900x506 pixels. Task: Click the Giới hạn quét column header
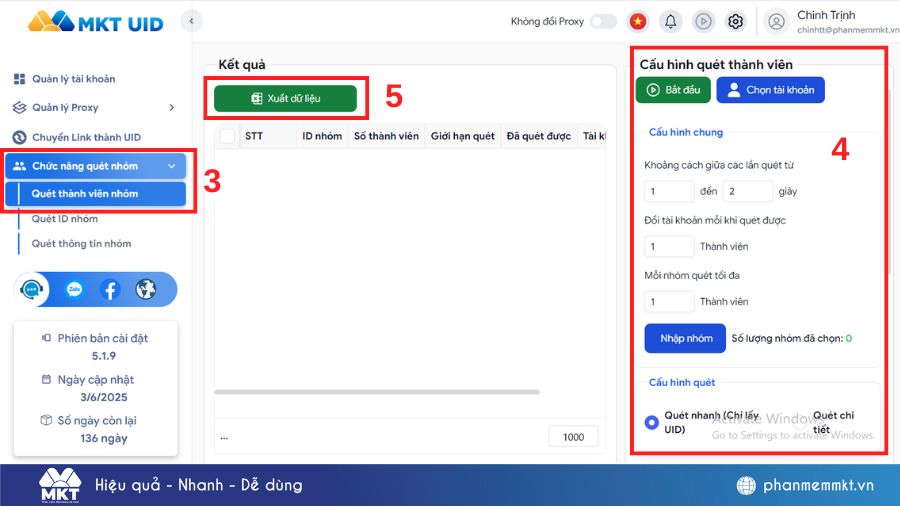click(x=463, y=136)
